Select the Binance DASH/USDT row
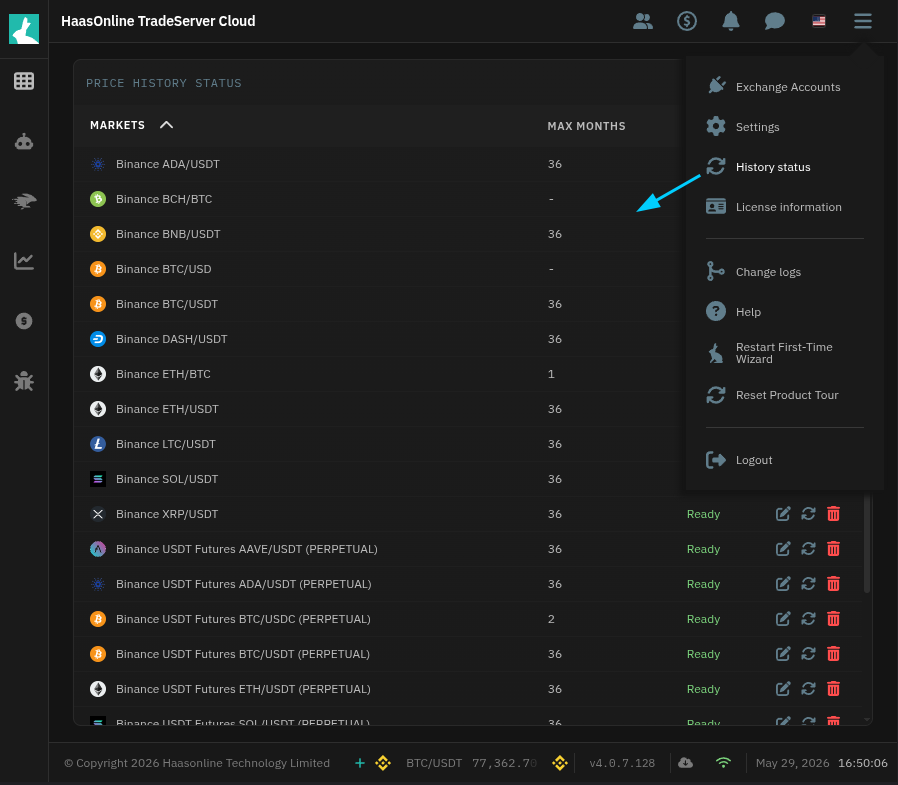Viewport: 898px width, 785px height. point(380,339)
